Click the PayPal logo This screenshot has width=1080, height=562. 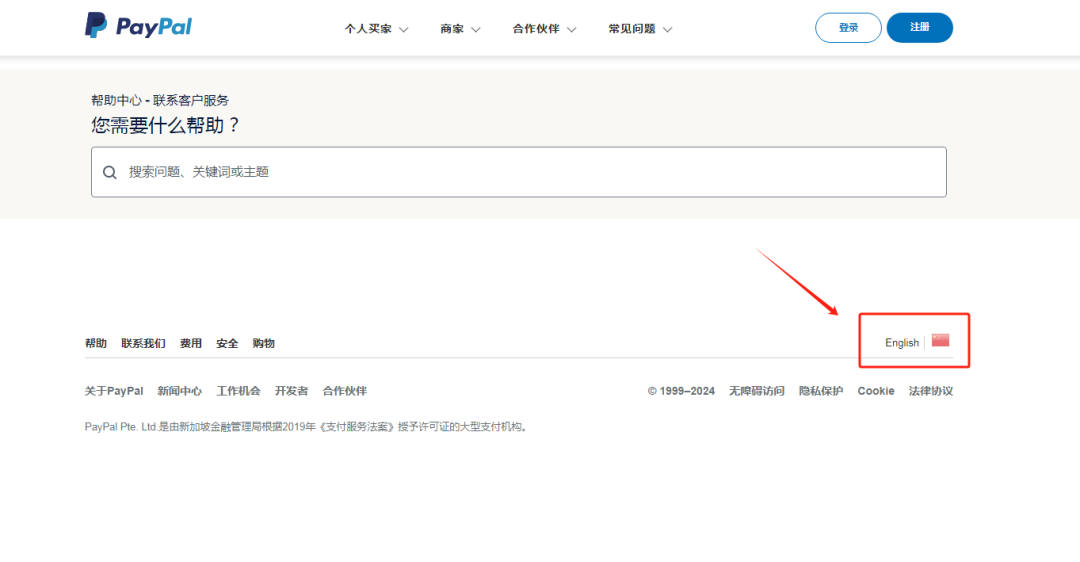point(138,27)
